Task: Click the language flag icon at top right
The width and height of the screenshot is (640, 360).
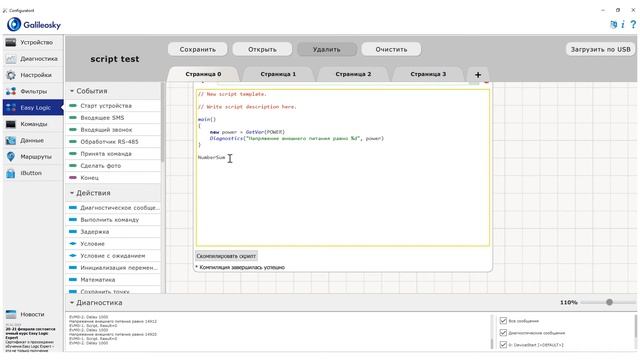Action: click(613, 24)
